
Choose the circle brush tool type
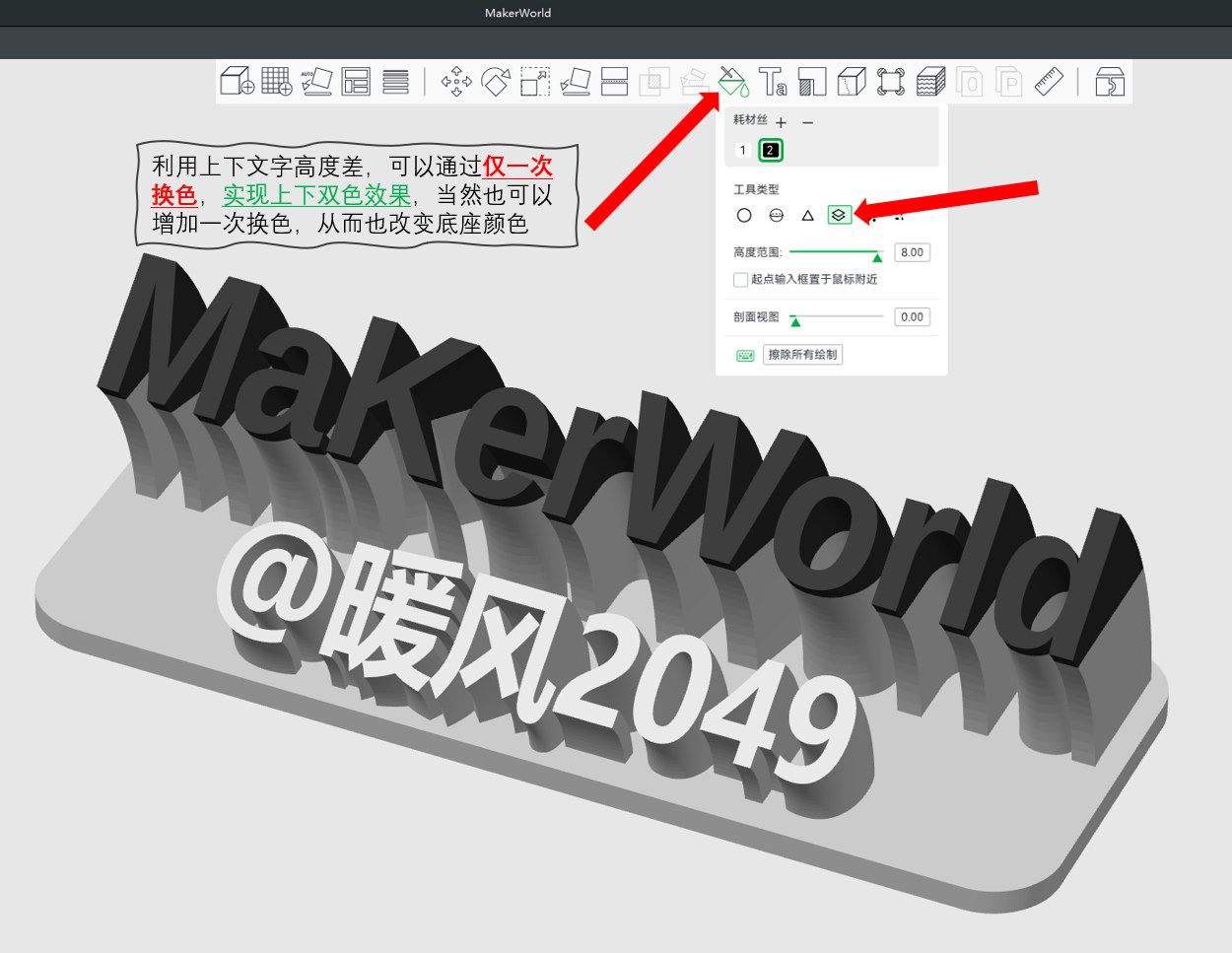[744, 215]
